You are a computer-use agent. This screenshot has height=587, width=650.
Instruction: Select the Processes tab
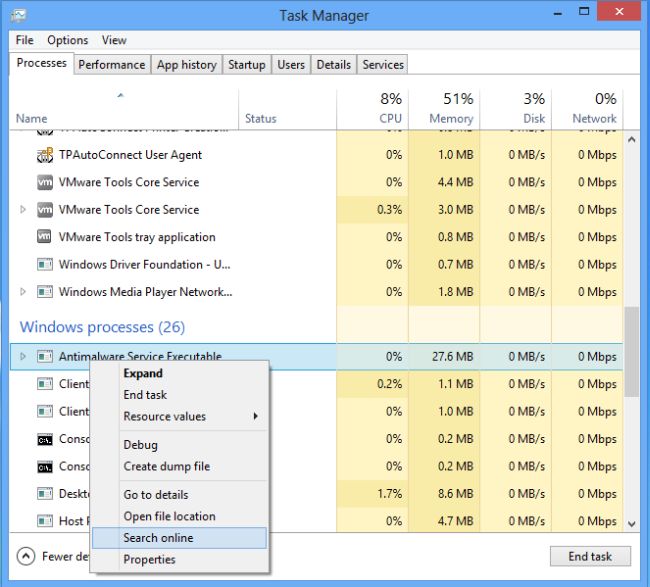[x=41, y=63]
